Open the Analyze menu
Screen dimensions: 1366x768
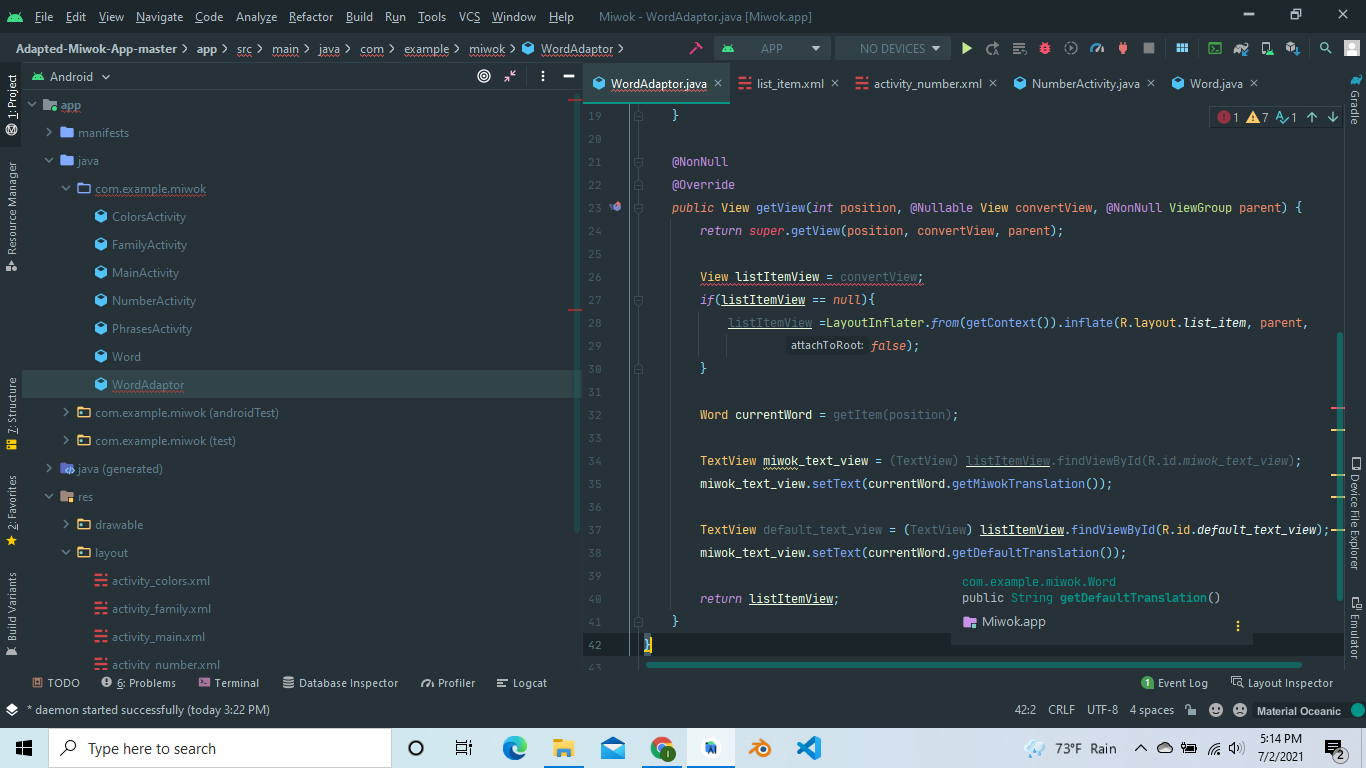tap(256, 17)
